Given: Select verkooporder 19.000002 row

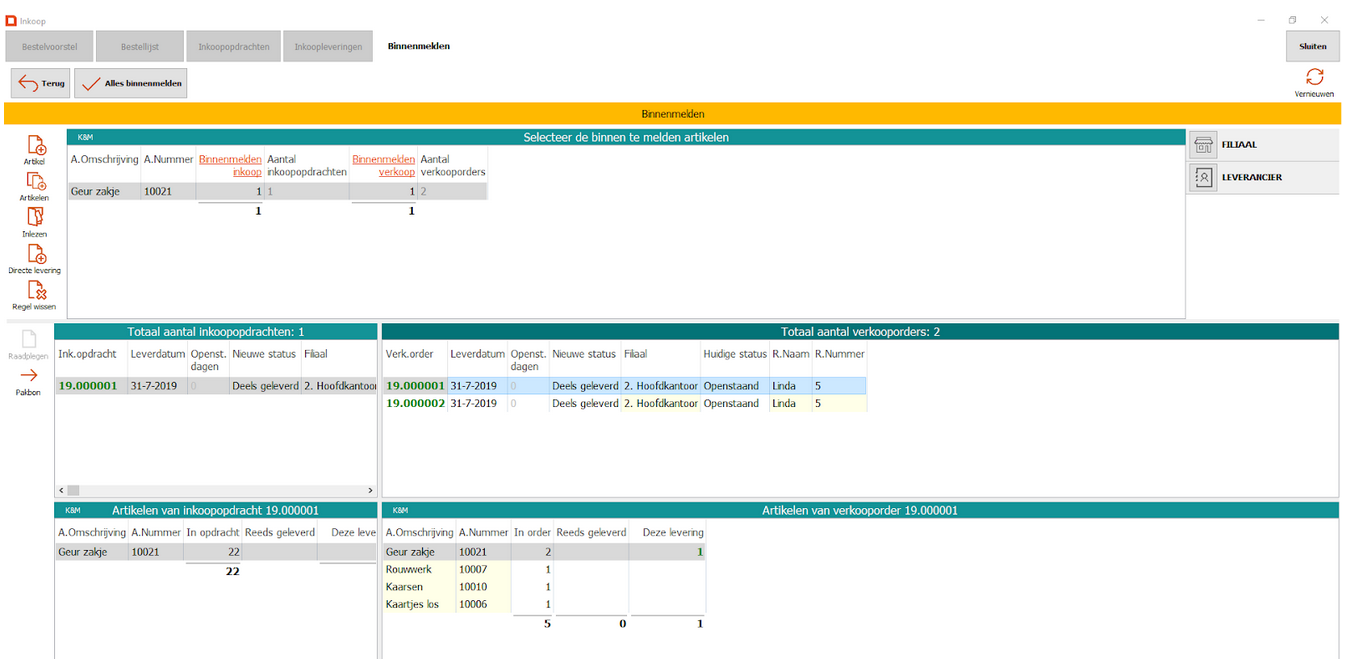Looking at the screenshot, I should 415,404.
